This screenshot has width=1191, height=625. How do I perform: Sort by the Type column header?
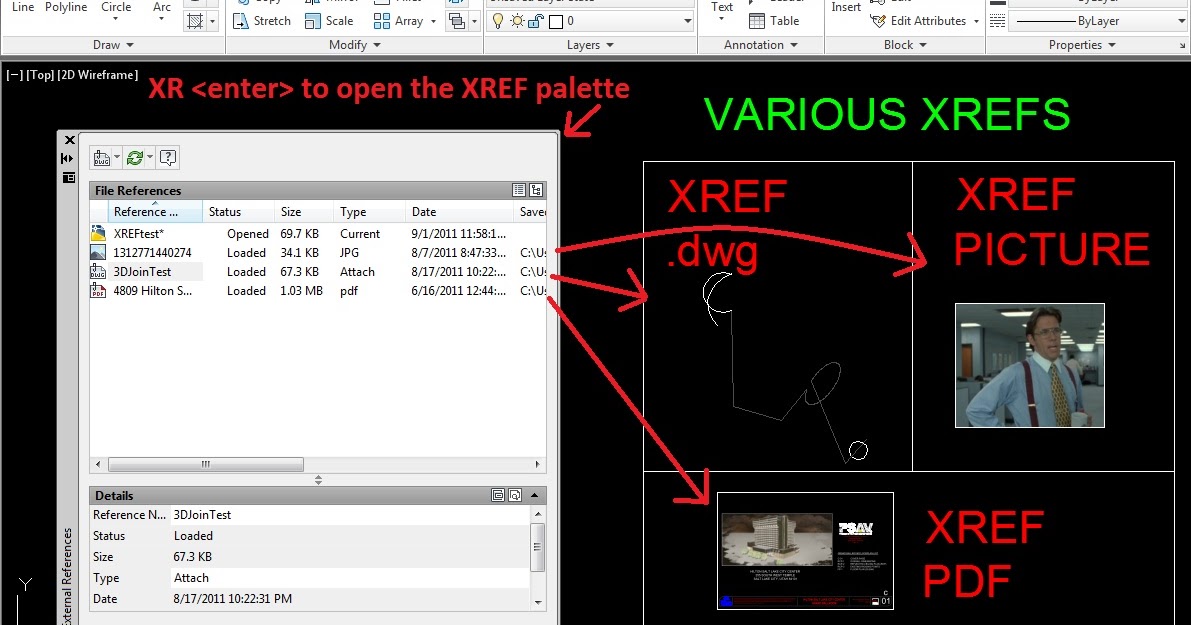click(369, 212)
